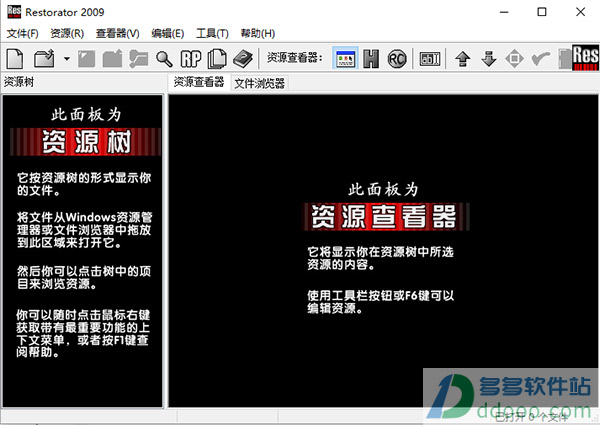Click the greyed folder tree icon
Screen dimensions: 600x425
pos(139,59)
